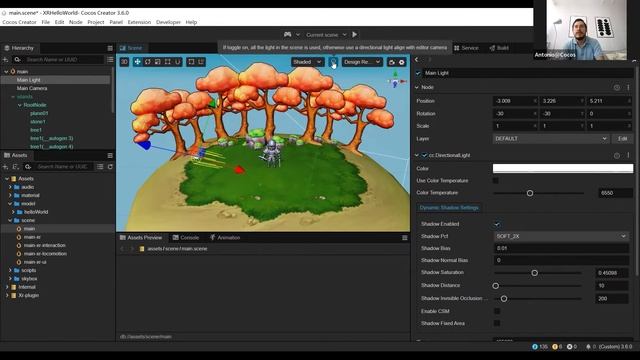The width and height of the screenshot is (640, 360).
Task: Enable Shadow Fixed Area checkbox
Action: (497, 323)
